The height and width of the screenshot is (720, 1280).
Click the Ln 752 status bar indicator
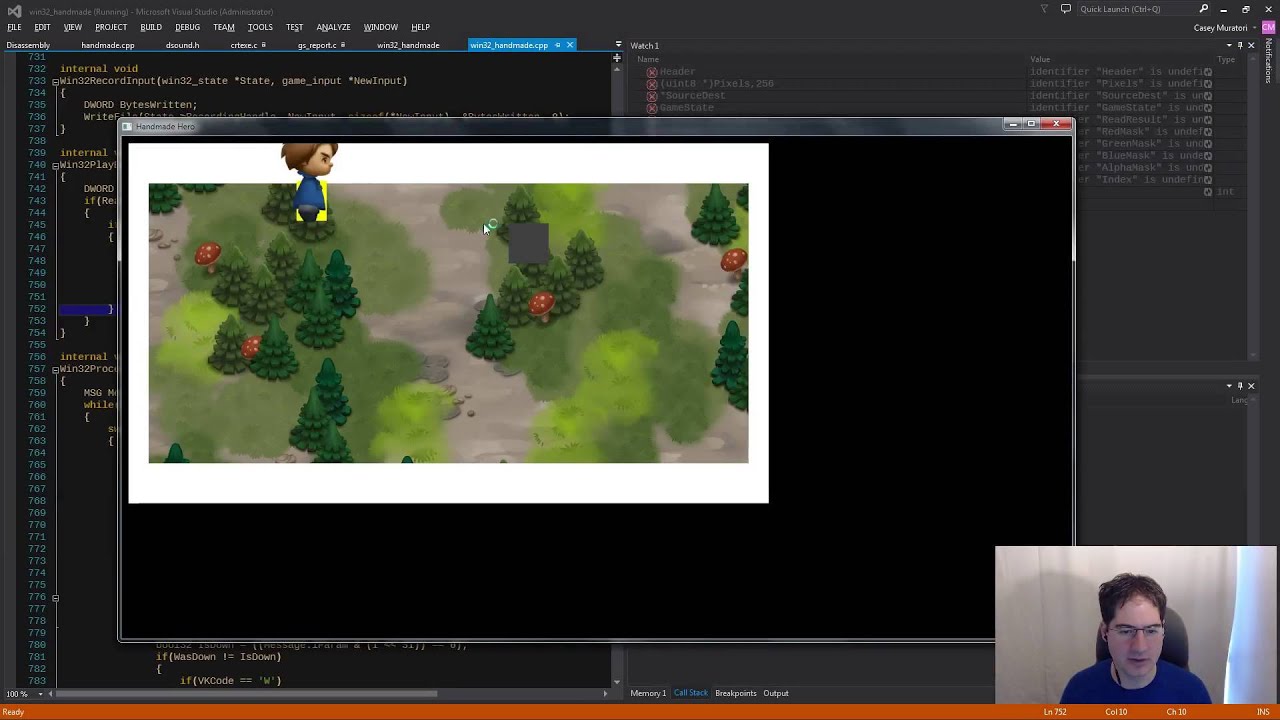tap(1055, 712)
